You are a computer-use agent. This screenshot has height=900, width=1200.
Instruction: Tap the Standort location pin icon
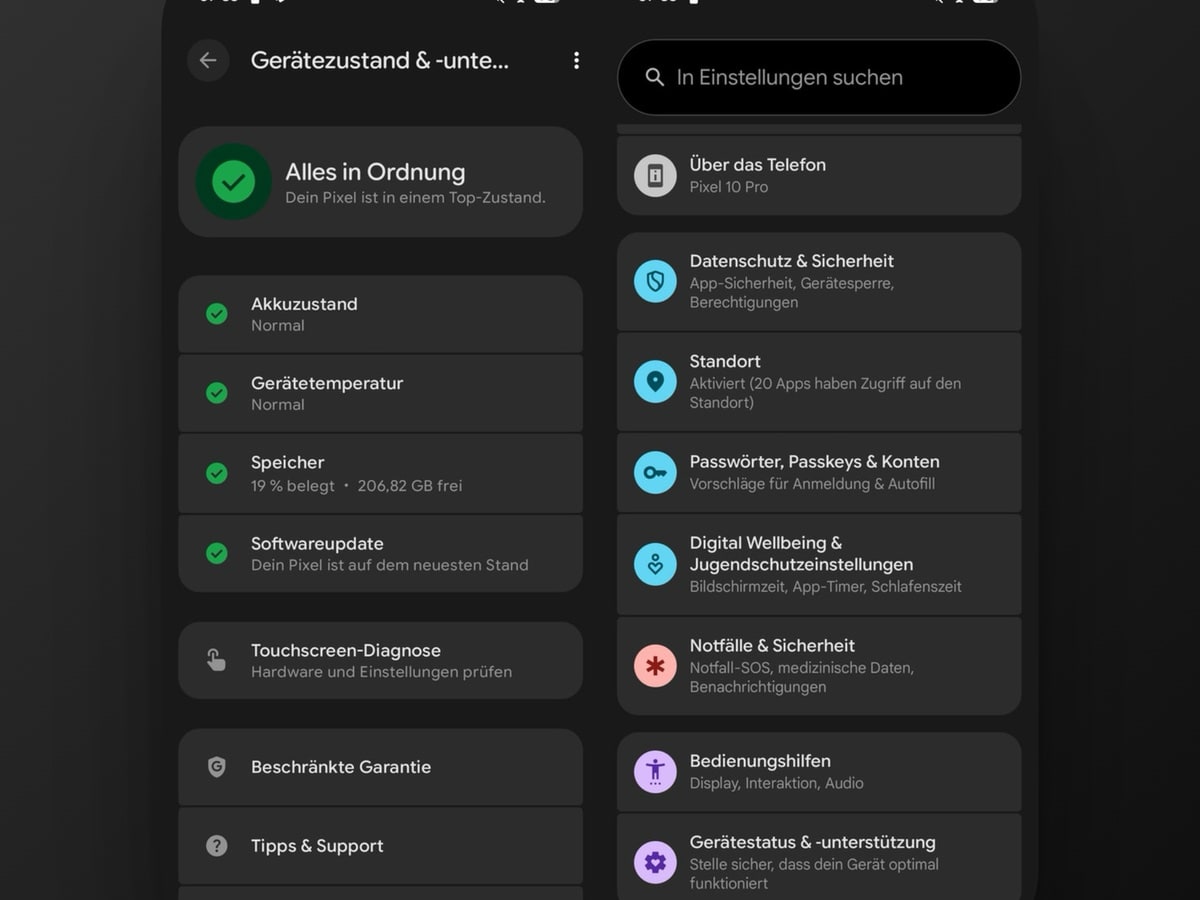[655, 382]
